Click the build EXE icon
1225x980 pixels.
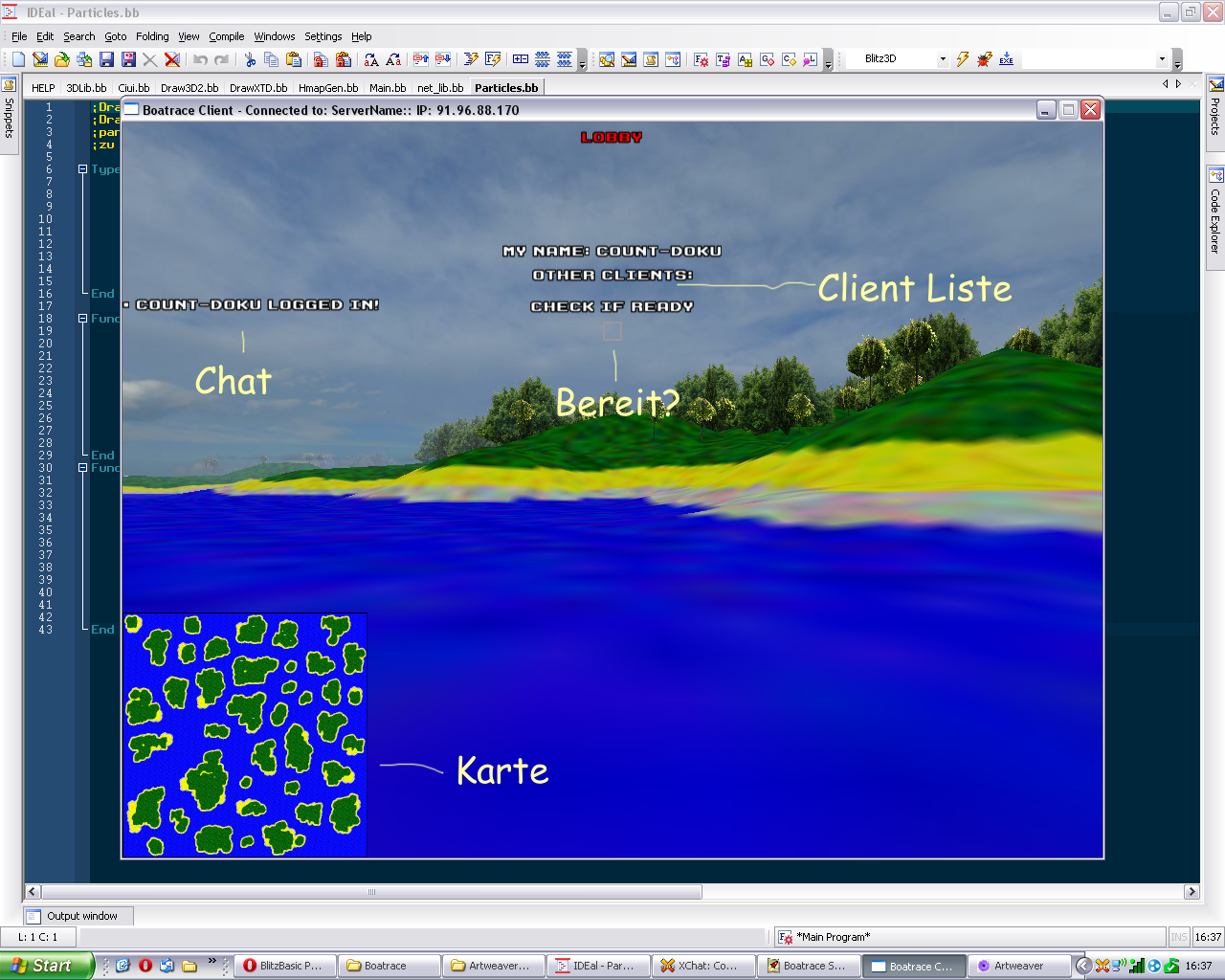pyautogui.click(x=1006, y=59)
